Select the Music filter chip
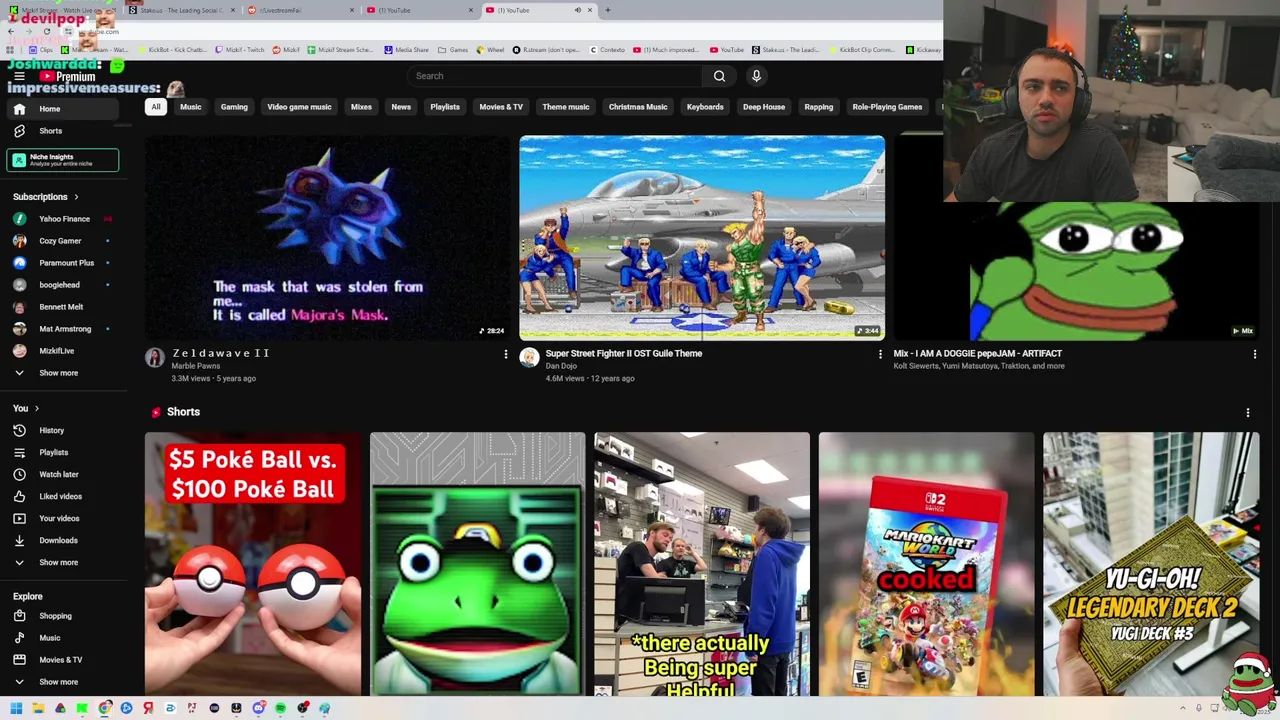The image size is (1280, 720). pyautogui.click(x=190, y=107)
